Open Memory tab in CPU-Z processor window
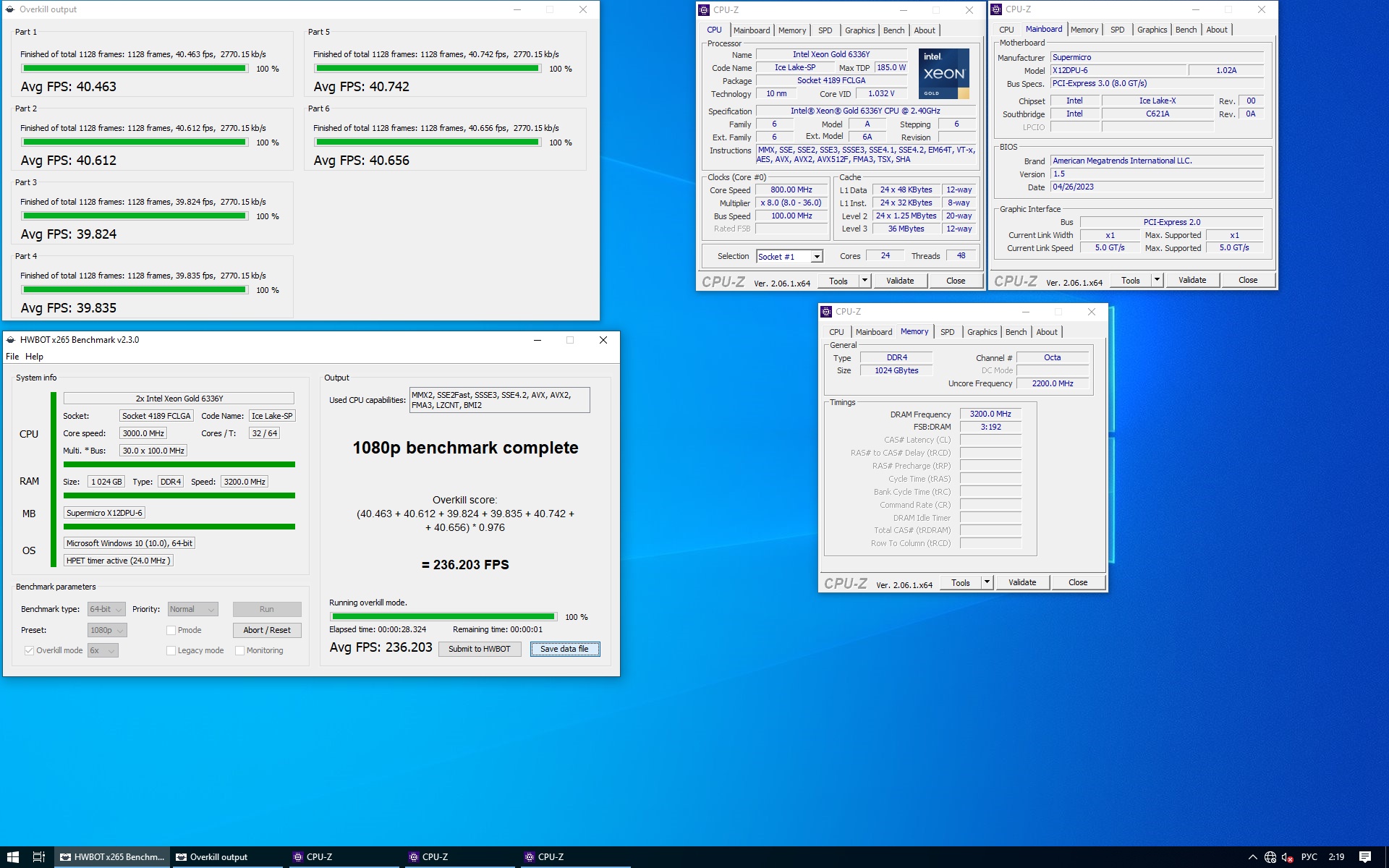1389x868 pixels. [x=792, y=30]
